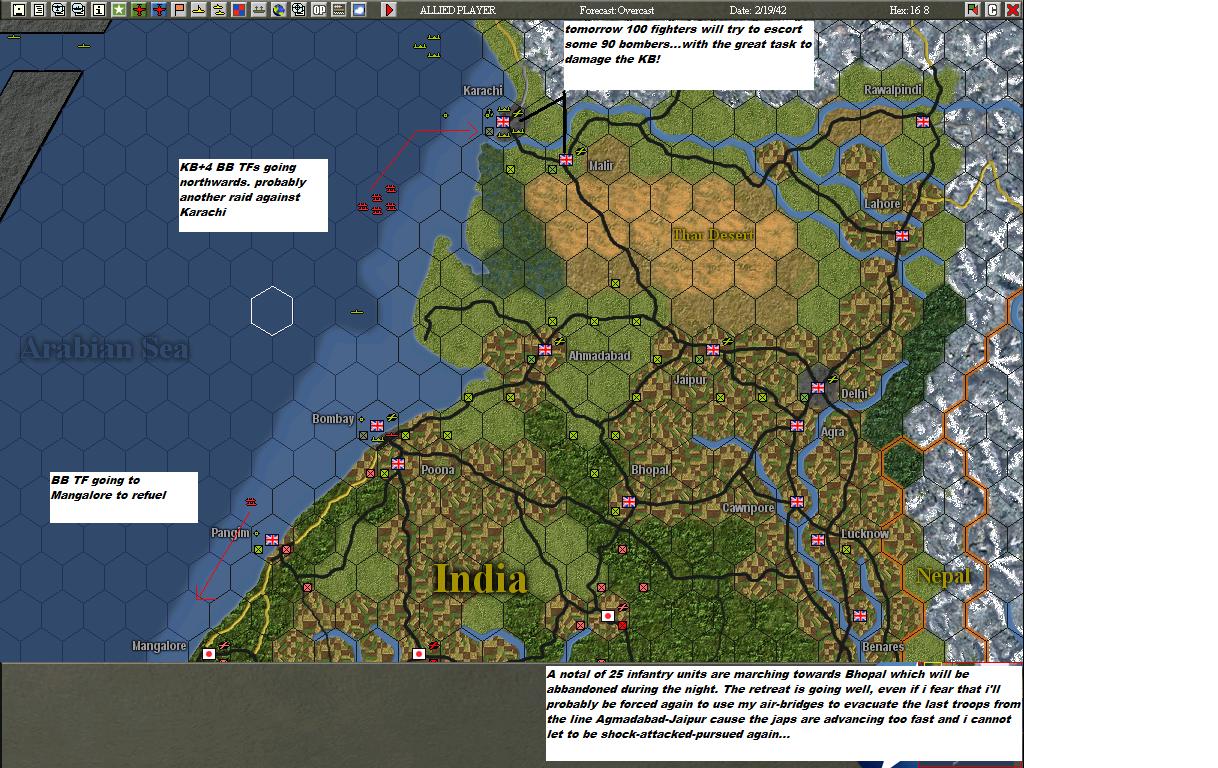The image size is (1218, 768).
Task: Select the Benares base flag
Action: point(859,616)
